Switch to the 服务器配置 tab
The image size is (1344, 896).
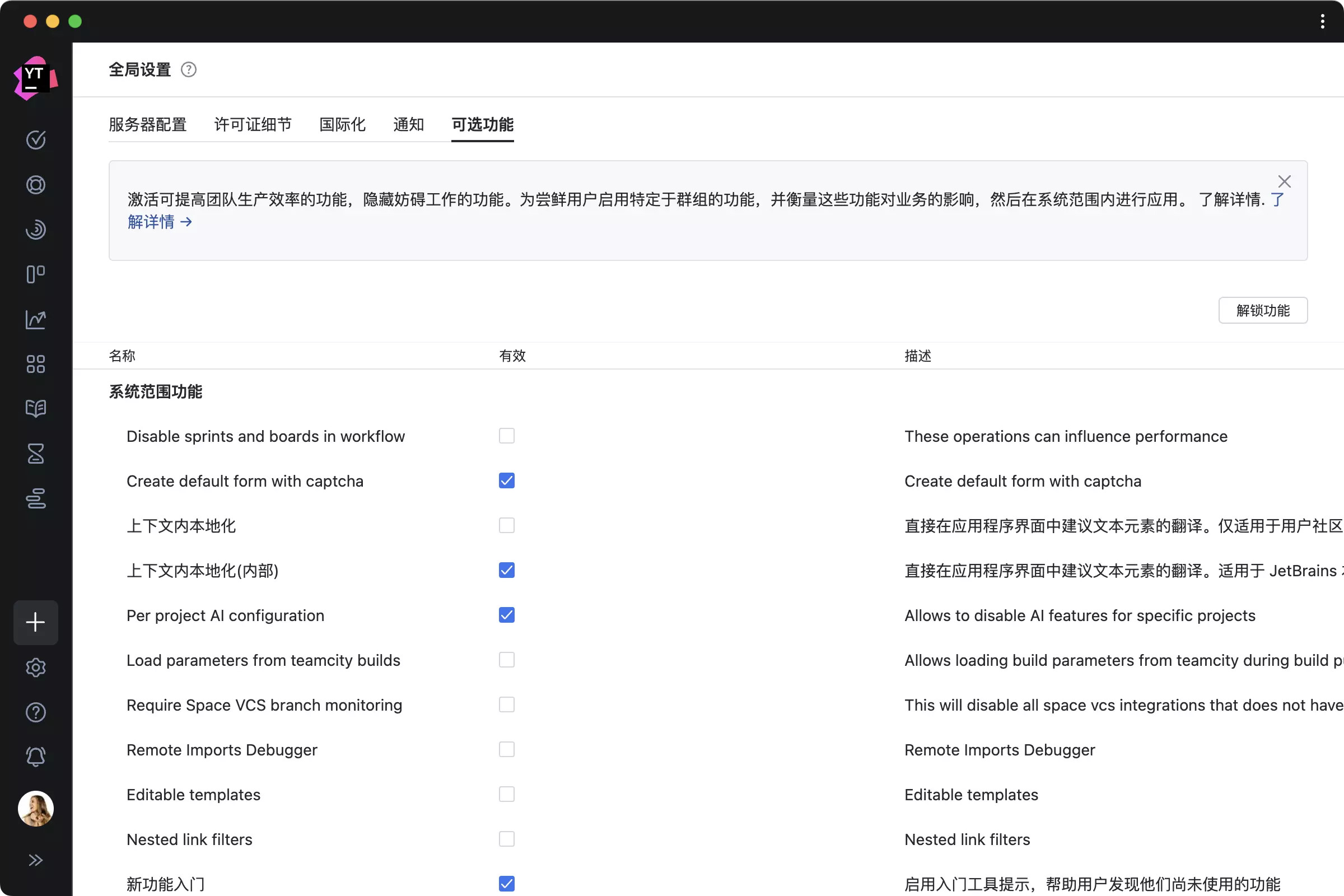coord(147,124)
